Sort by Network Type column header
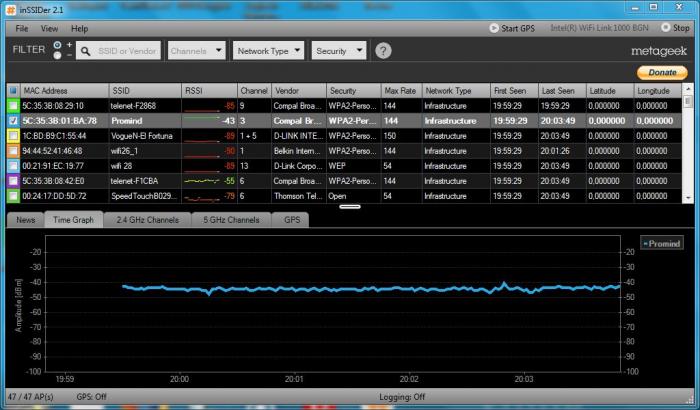The image size is (700, 410). 456,91
